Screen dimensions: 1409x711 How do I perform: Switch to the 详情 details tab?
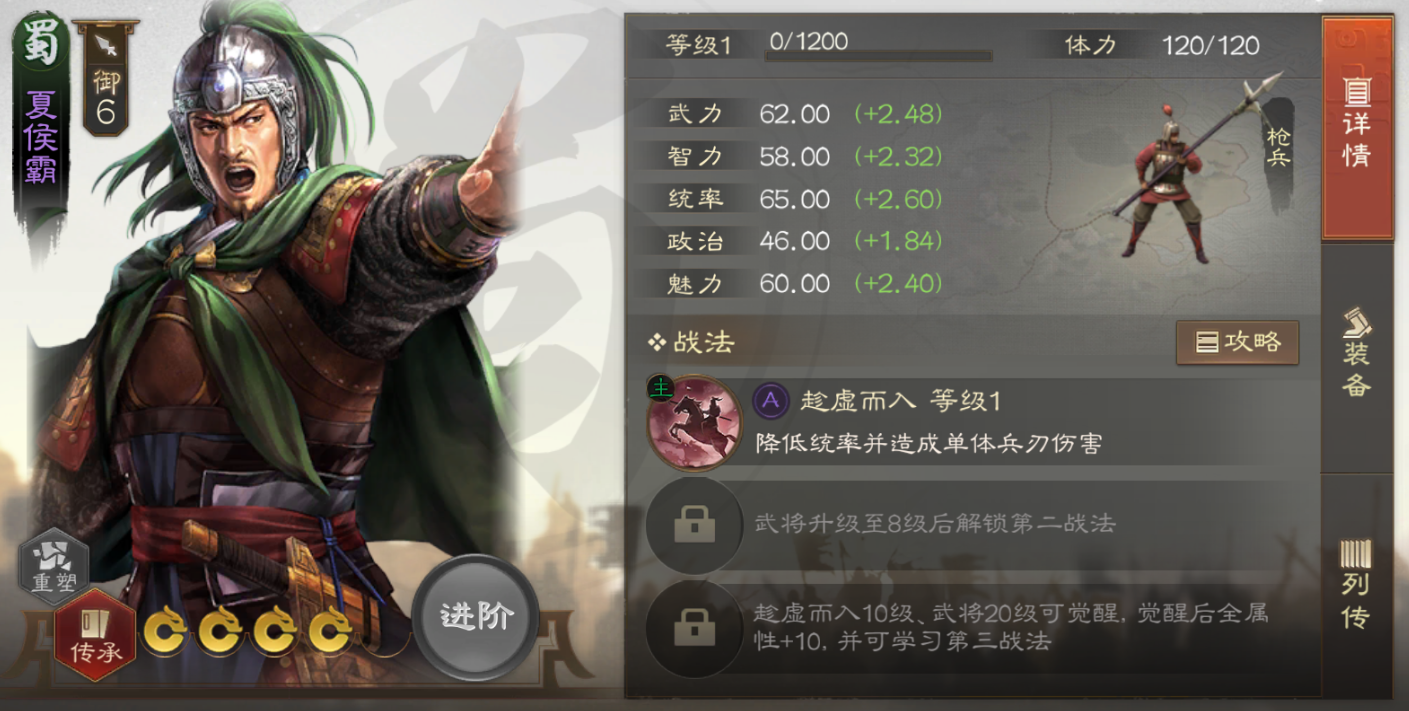pos(1357,129)
